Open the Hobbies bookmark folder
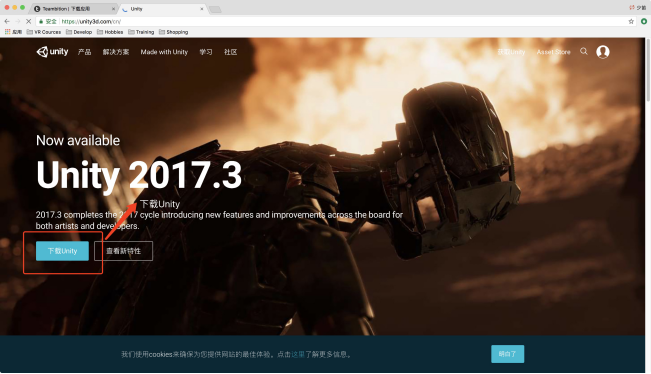This screenshot has height=374, width=651. (x=110, y=32)
